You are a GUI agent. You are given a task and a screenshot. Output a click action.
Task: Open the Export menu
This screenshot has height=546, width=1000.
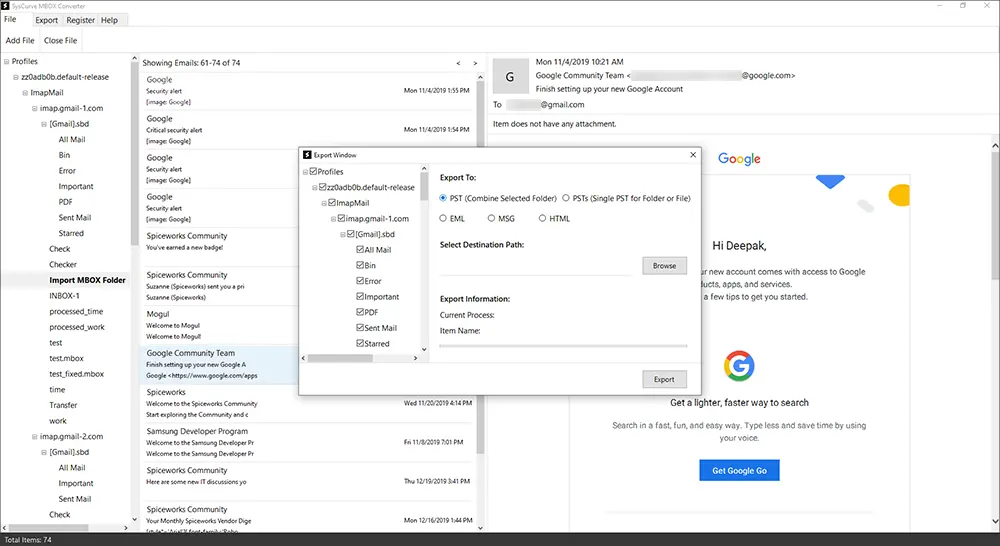coord(47,20)
